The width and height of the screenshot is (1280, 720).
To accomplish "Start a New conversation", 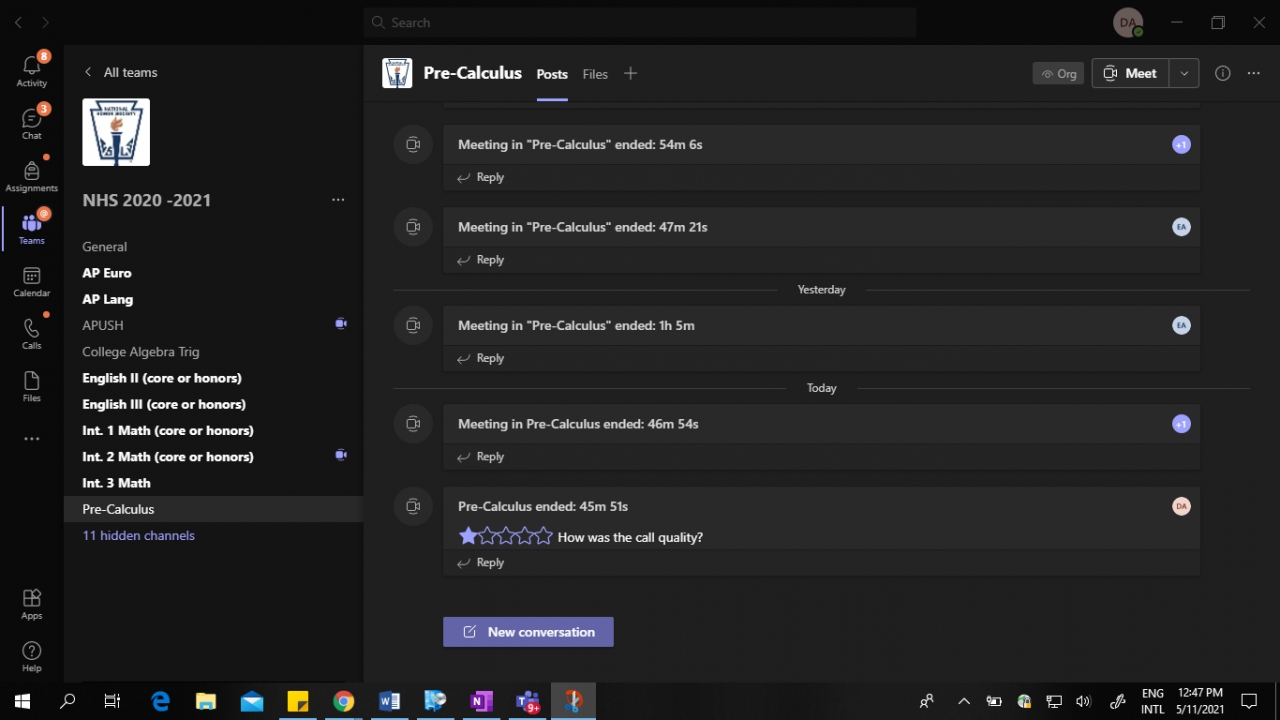I will pyautogui.click(x=528, y=632).
